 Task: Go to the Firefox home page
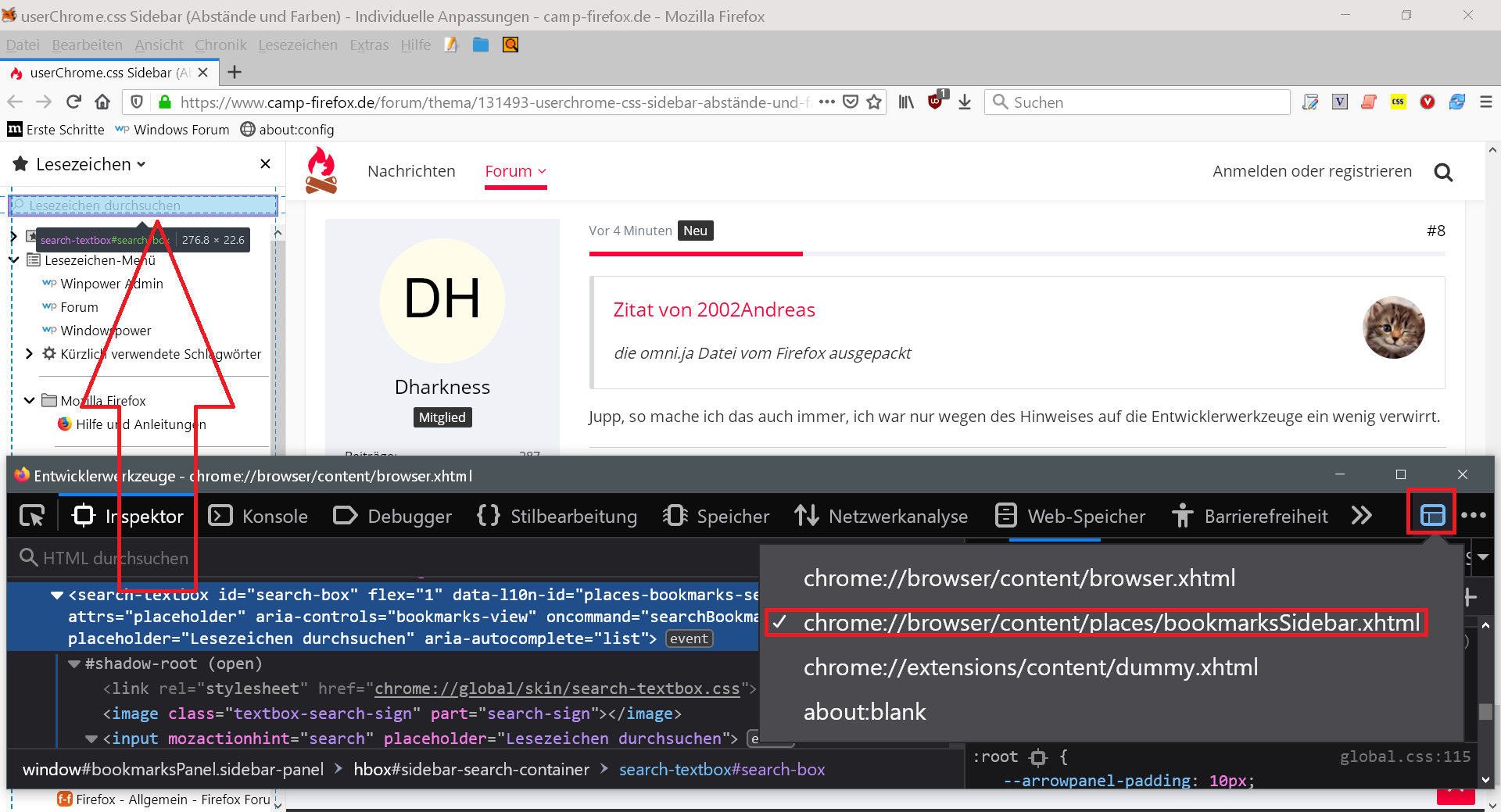pyautogui.click(x=102, y=102)
